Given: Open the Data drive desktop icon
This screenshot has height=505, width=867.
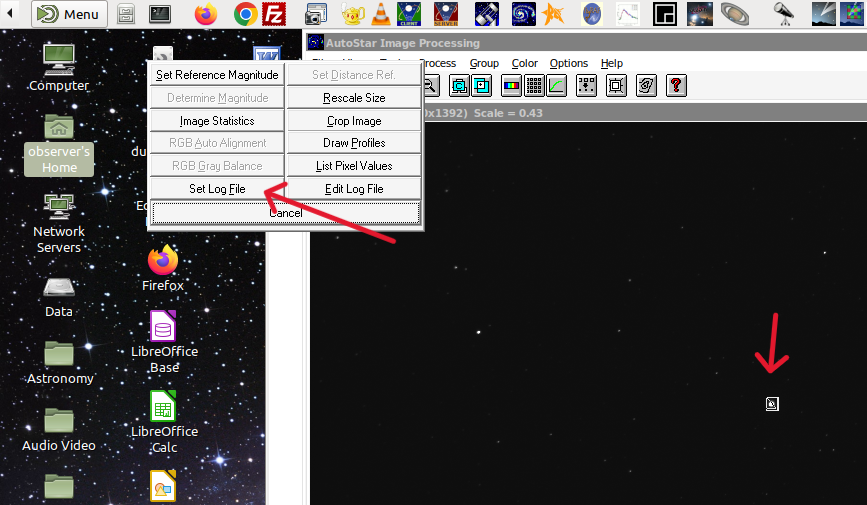Looking at the screenshot, I should pos(59,298).
